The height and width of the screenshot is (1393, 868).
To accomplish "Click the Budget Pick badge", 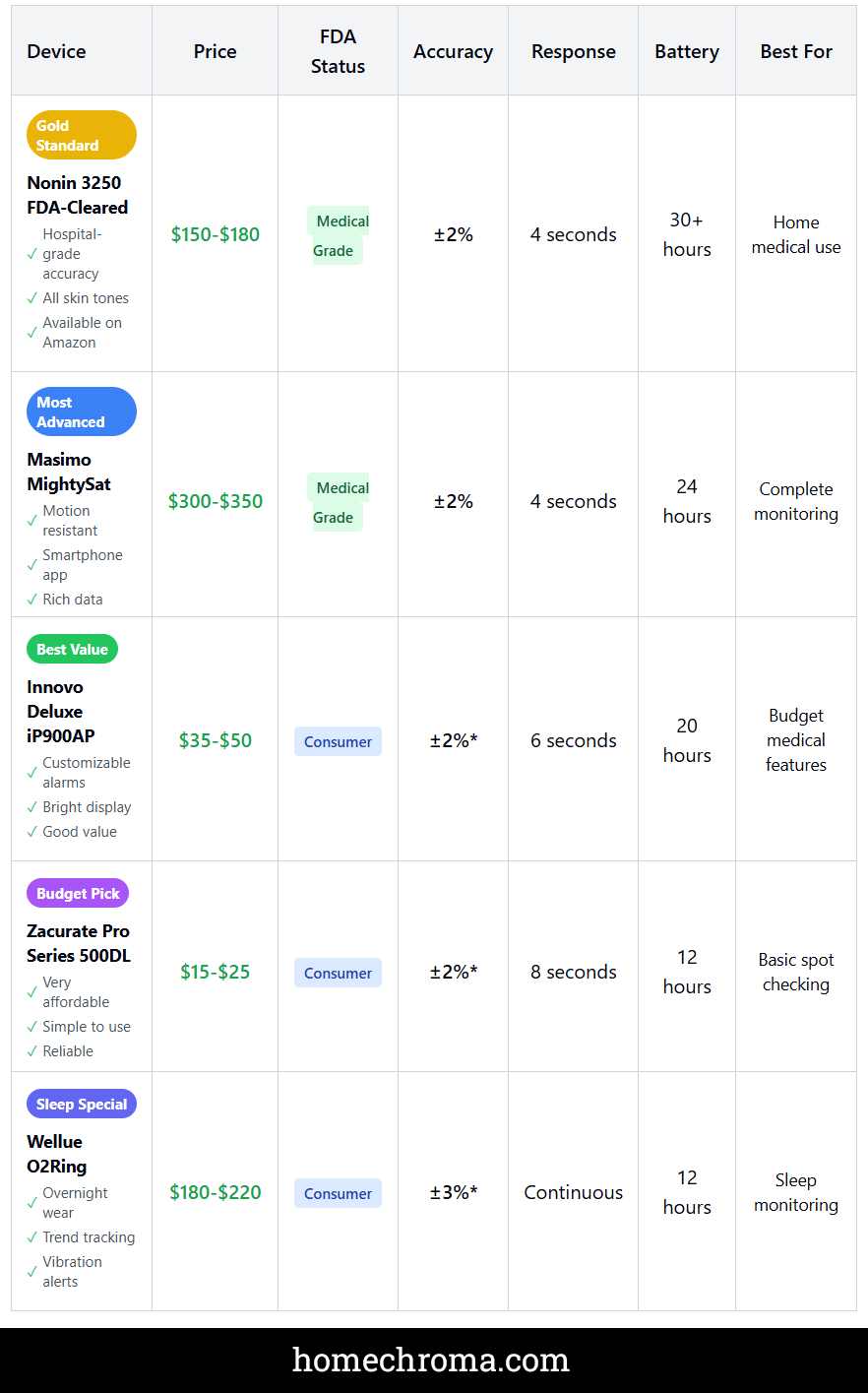I will pyautogui.click(x=78, y=893).
